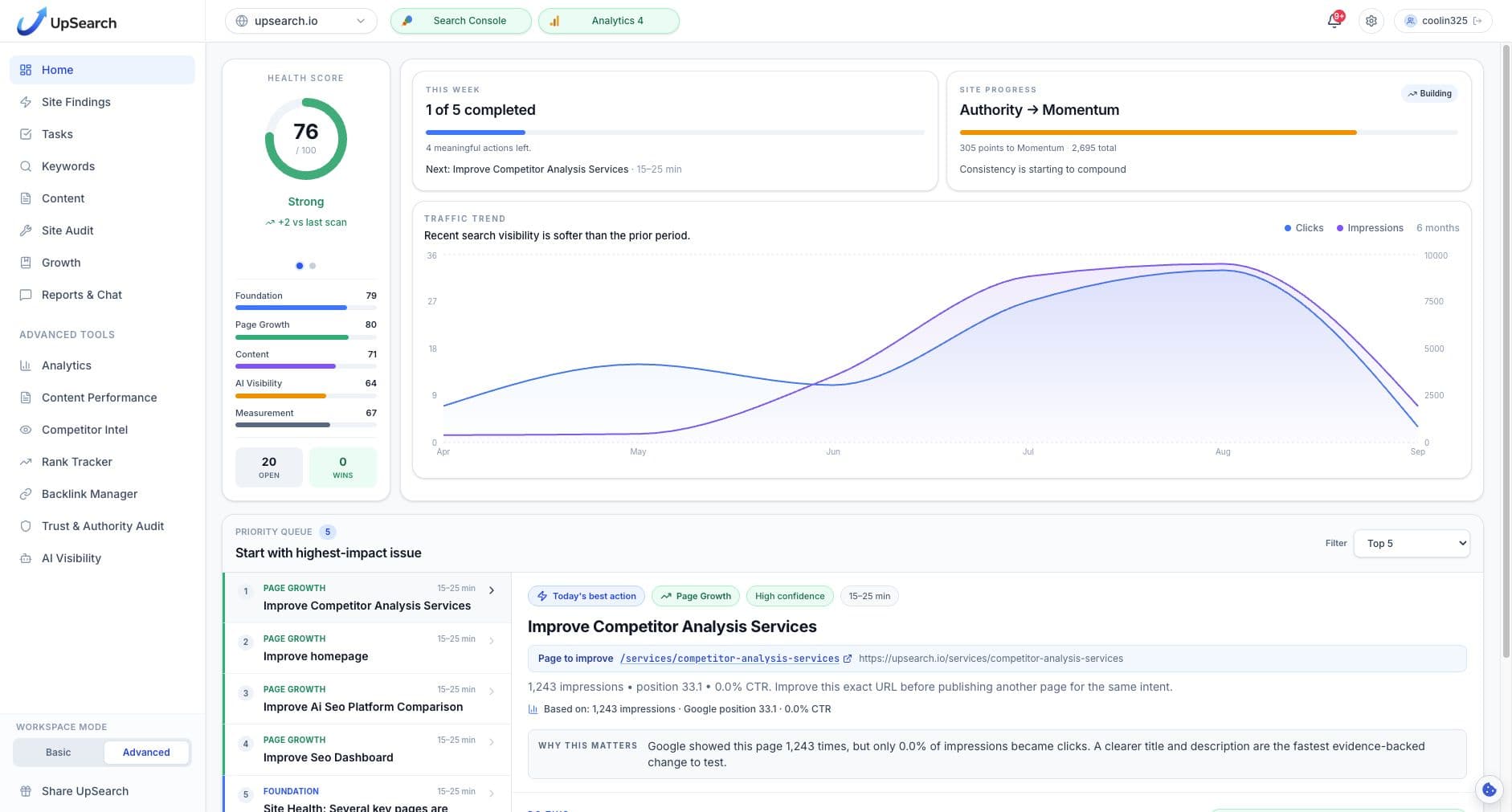Click the AI Visibility robot icon
1512x812 pixels.
pyautogui.click(x=26, y=558)
